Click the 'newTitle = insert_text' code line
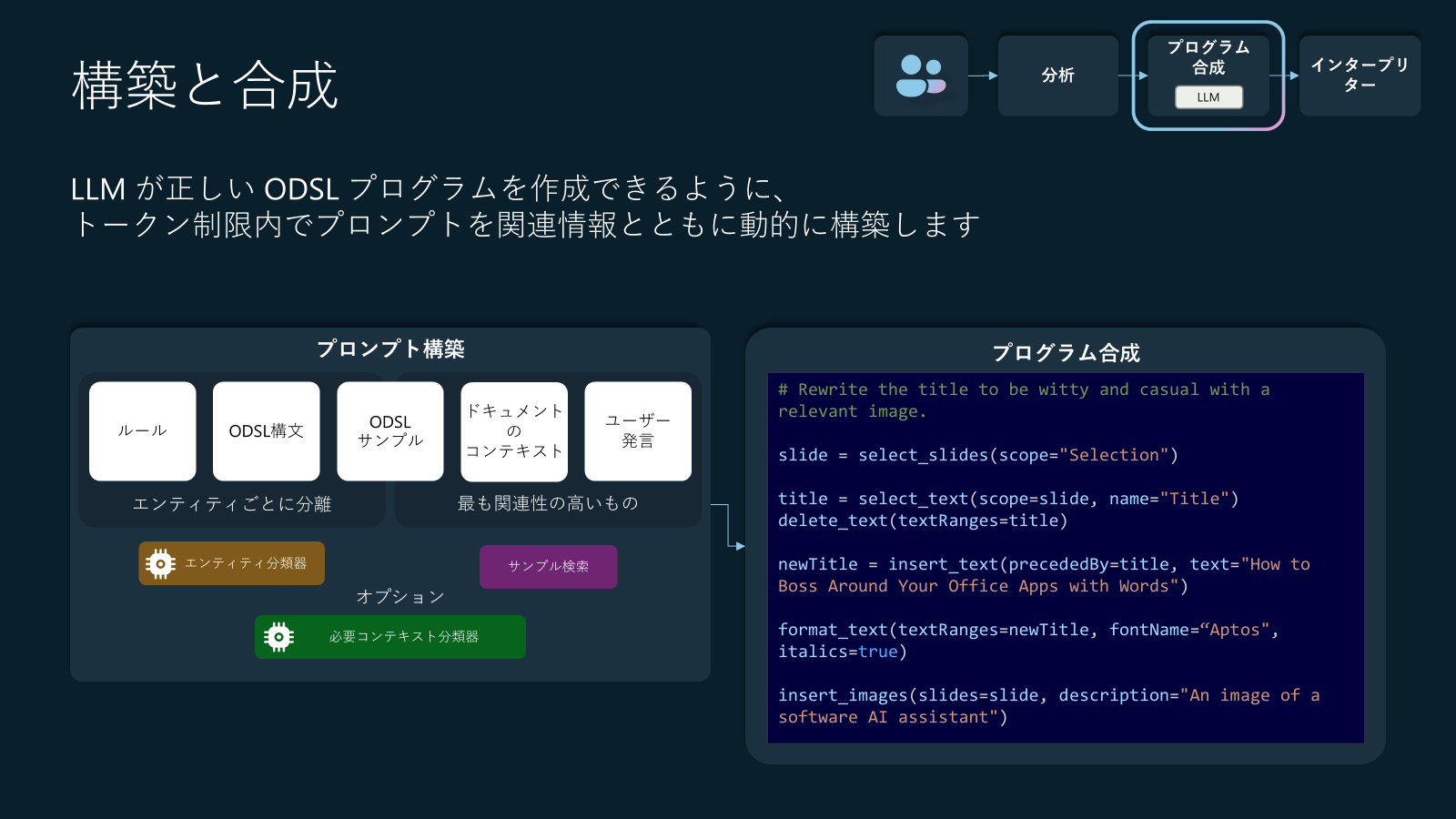This screenshot has width=1456, height=819. [x=1044, y=564]
